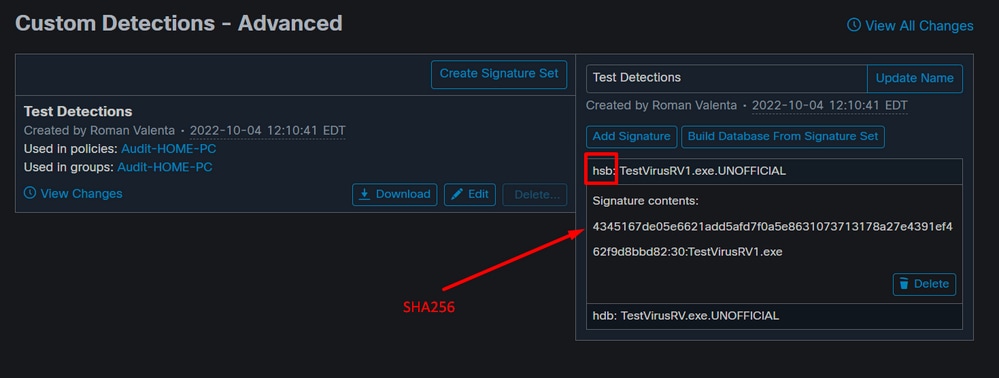Click the creation timestamp in the left list

268,130
